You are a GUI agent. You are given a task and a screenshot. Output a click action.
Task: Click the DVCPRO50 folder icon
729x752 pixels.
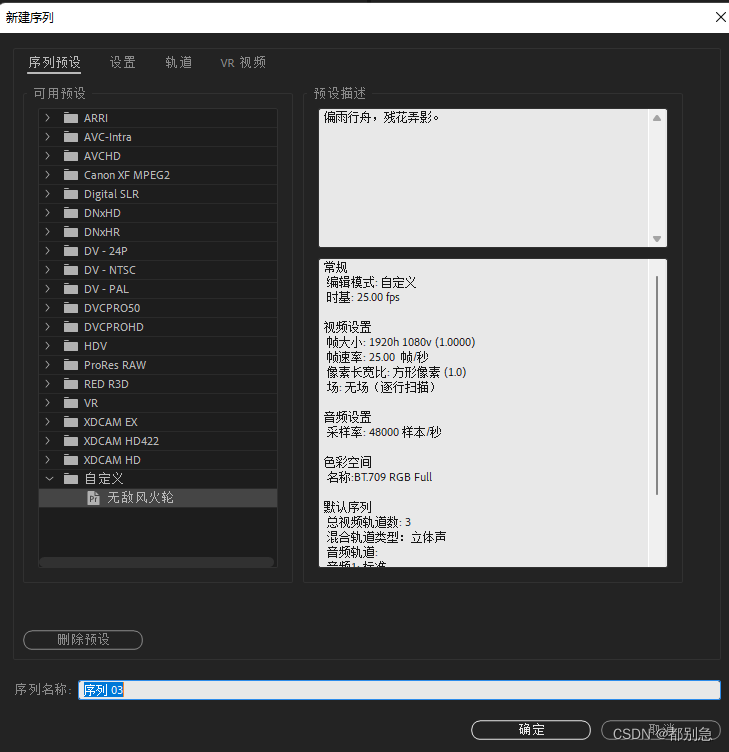[71, 308]
